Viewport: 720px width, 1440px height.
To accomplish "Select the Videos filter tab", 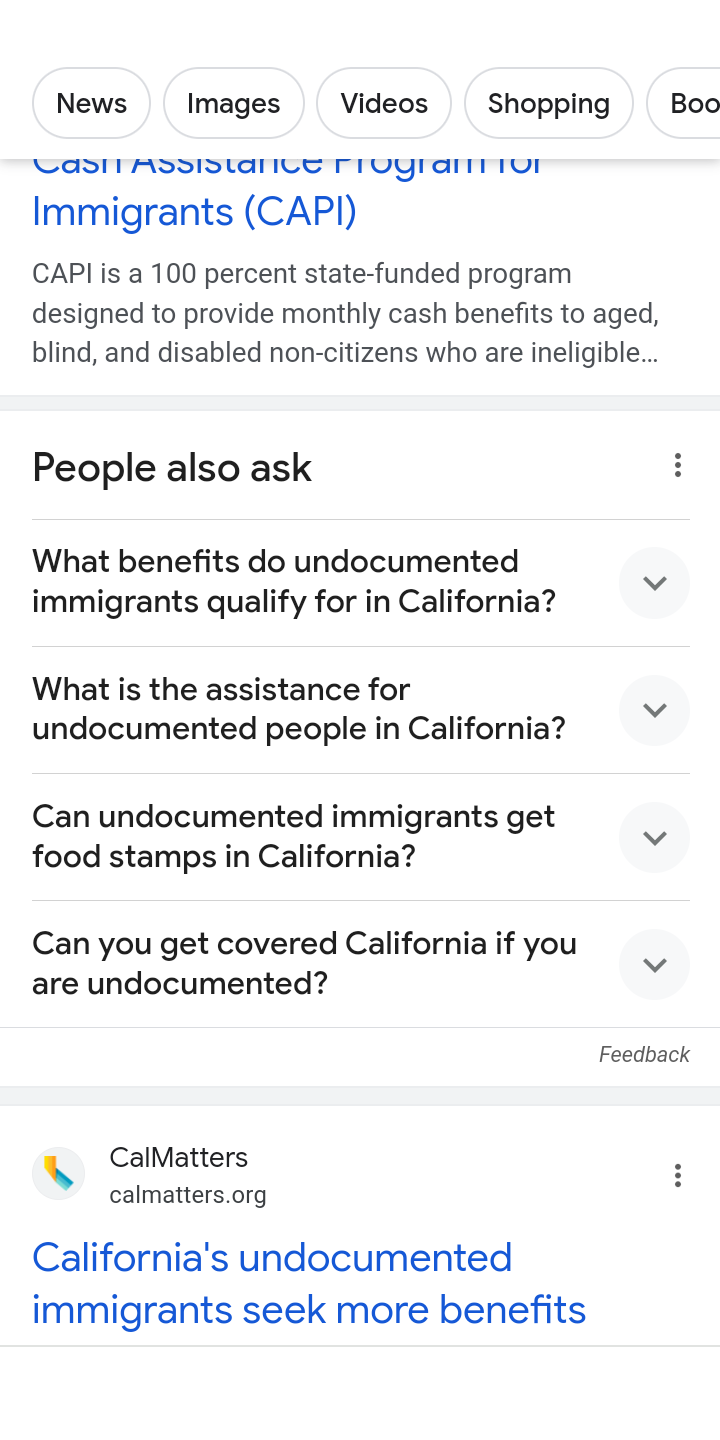I will [384, 103].
